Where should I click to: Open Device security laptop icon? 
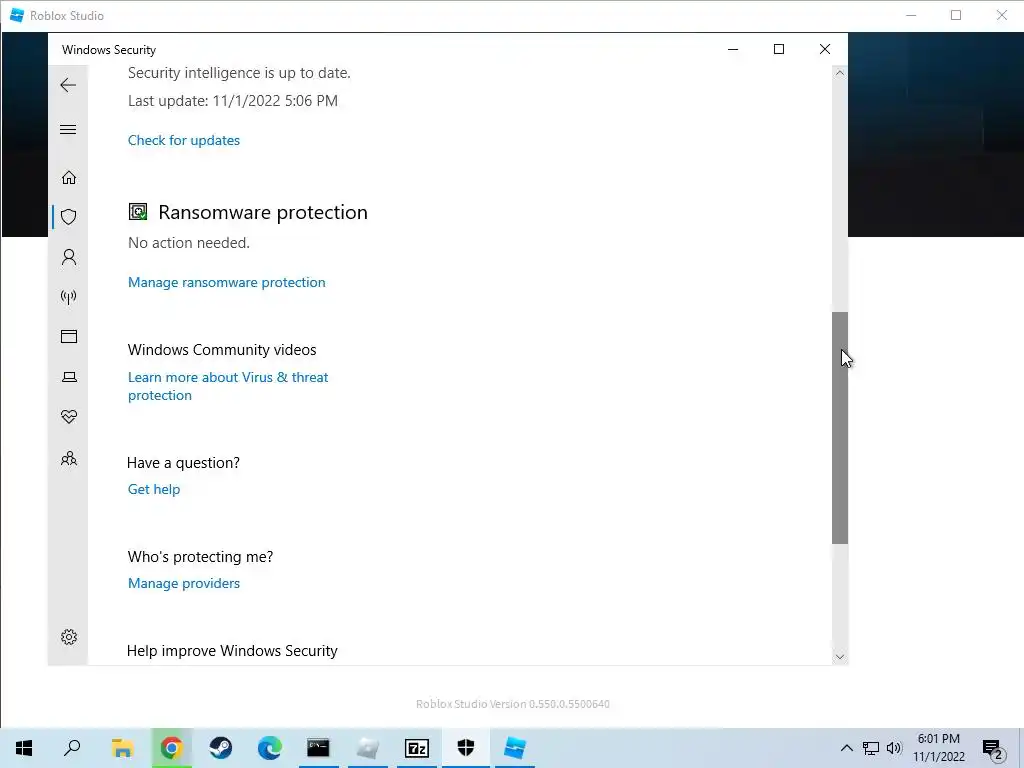(x=69, y=377)
